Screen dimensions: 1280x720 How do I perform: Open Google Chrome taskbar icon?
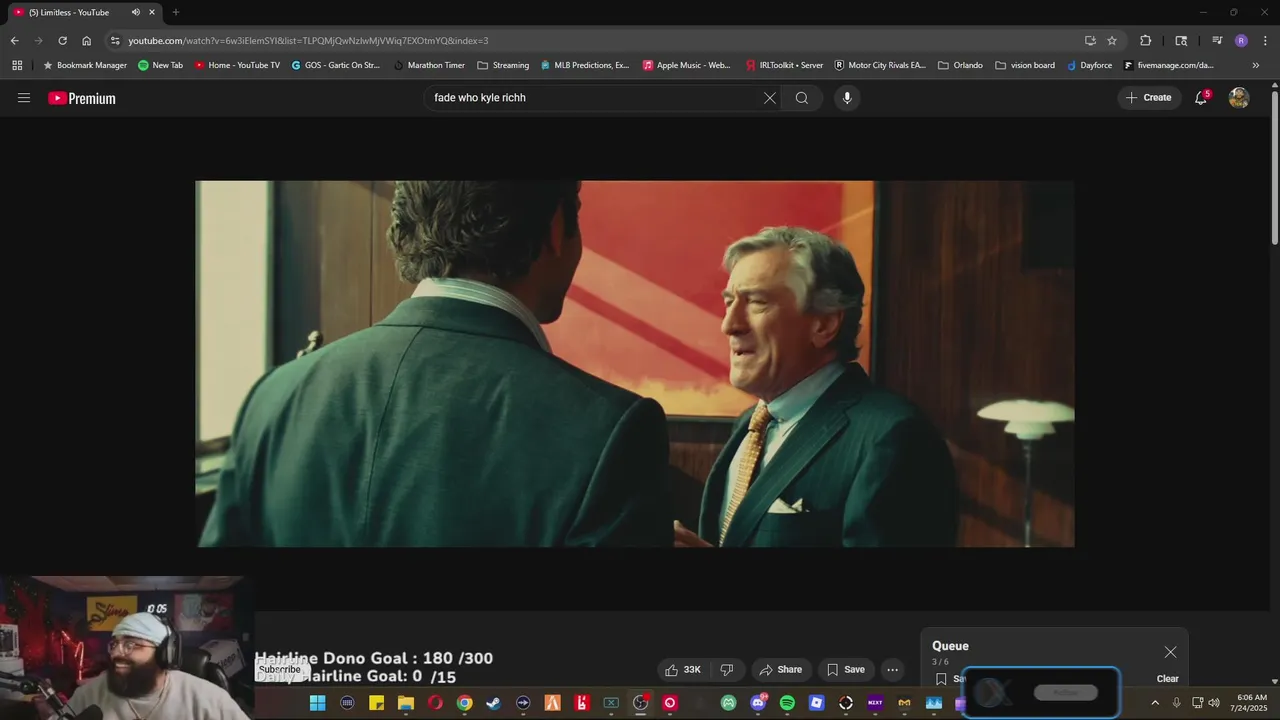pos(464,703)
